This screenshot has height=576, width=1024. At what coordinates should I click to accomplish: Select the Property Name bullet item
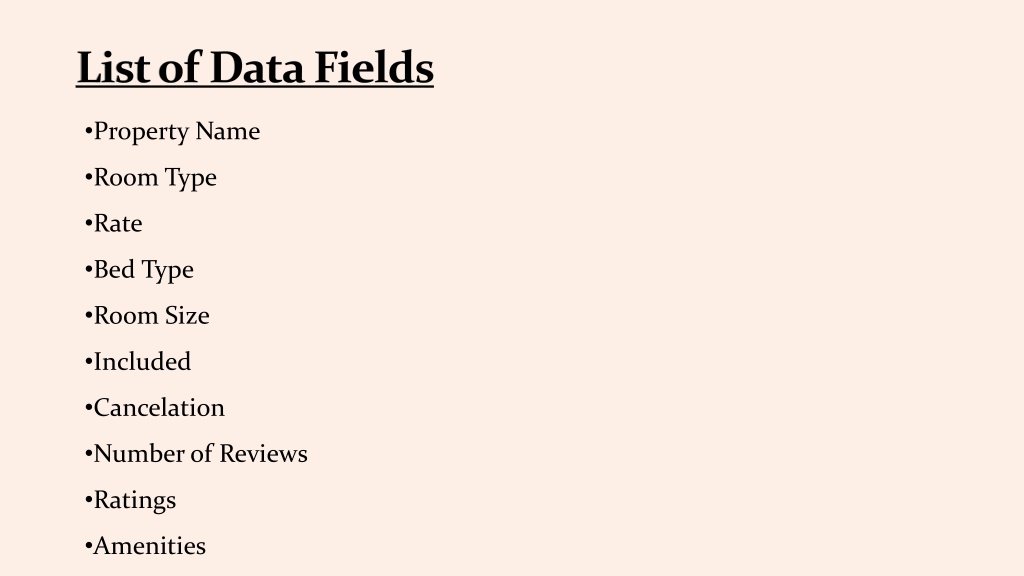tap(172, 133)
